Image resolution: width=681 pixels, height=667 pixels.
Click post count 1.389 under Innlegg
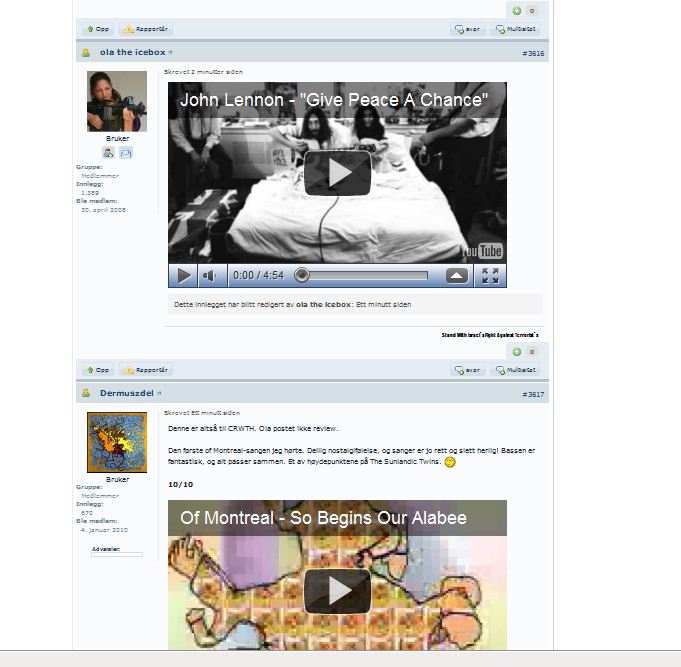(90, 192)
